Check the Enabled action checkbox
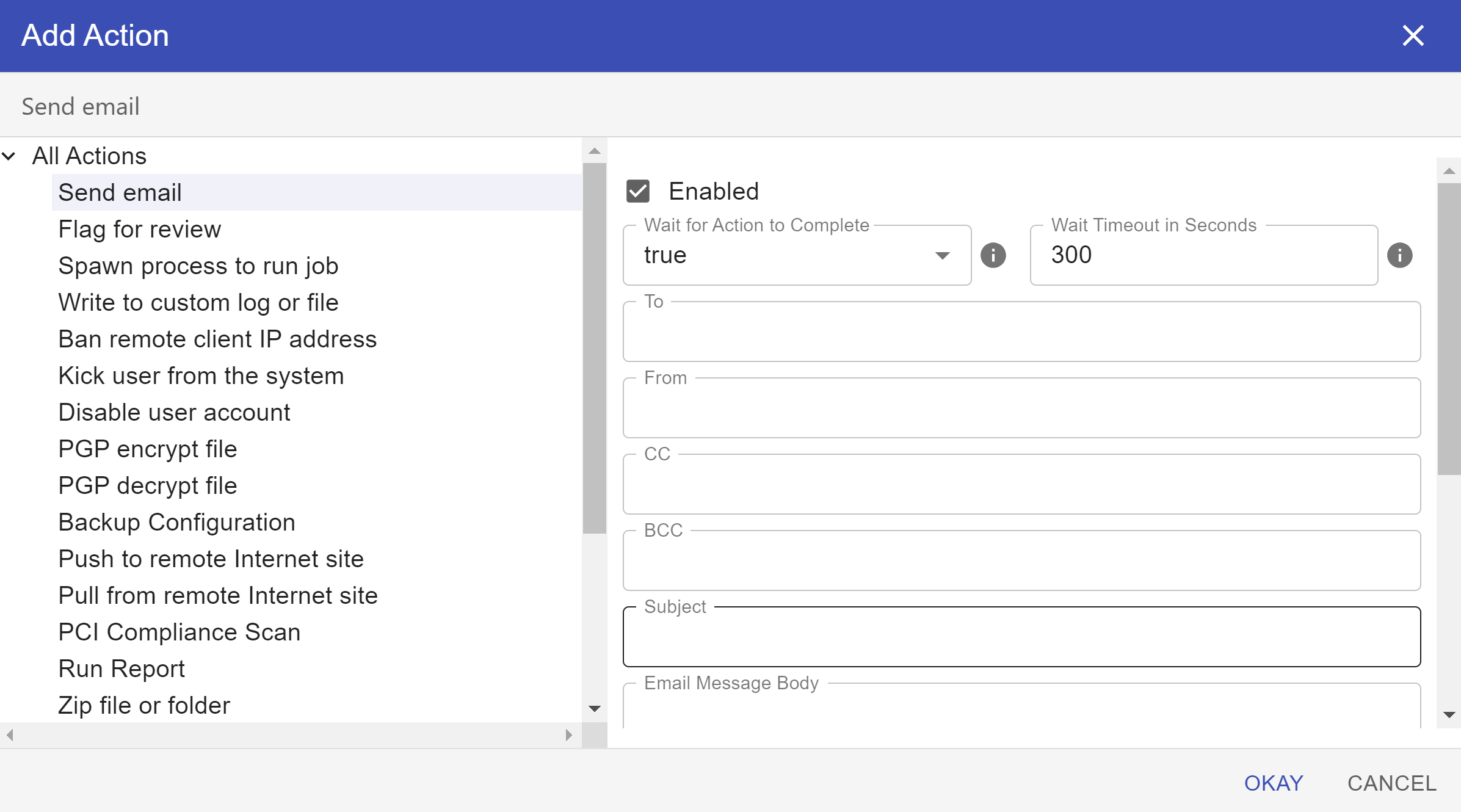Viewport: 1461px width, 812px height. tap(638, 190)
